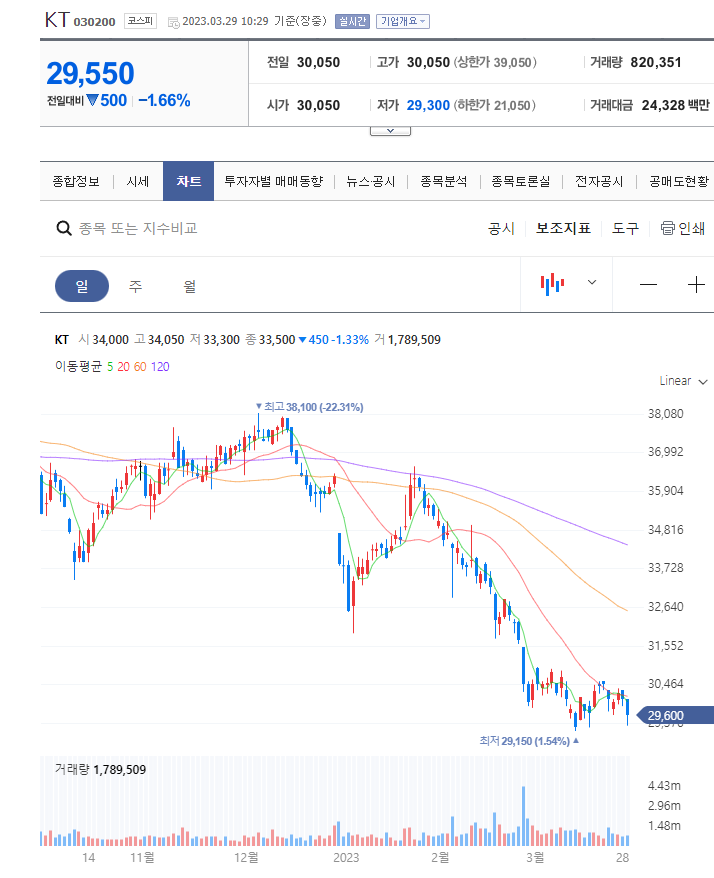714x878 pixels.
Task: Click the 시가 30,050 value
Action: pyautogui.click(x=318, y=105)
